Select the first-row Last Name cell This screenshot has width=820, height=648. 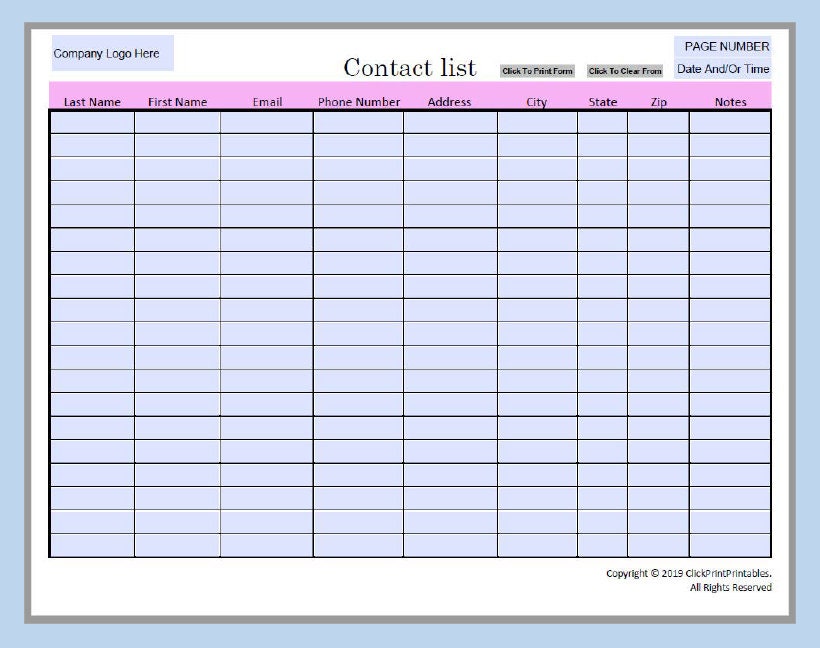pos(93,122)
